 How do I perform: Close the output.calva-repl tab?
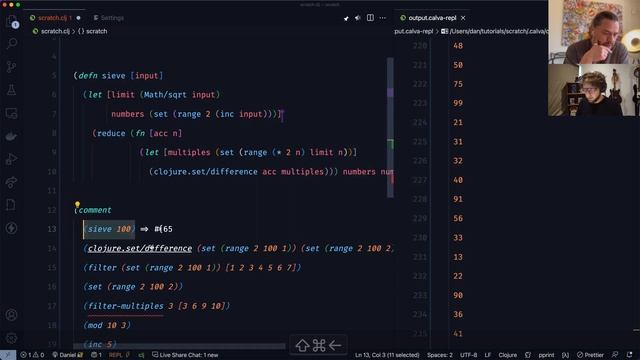coord(463,18)
